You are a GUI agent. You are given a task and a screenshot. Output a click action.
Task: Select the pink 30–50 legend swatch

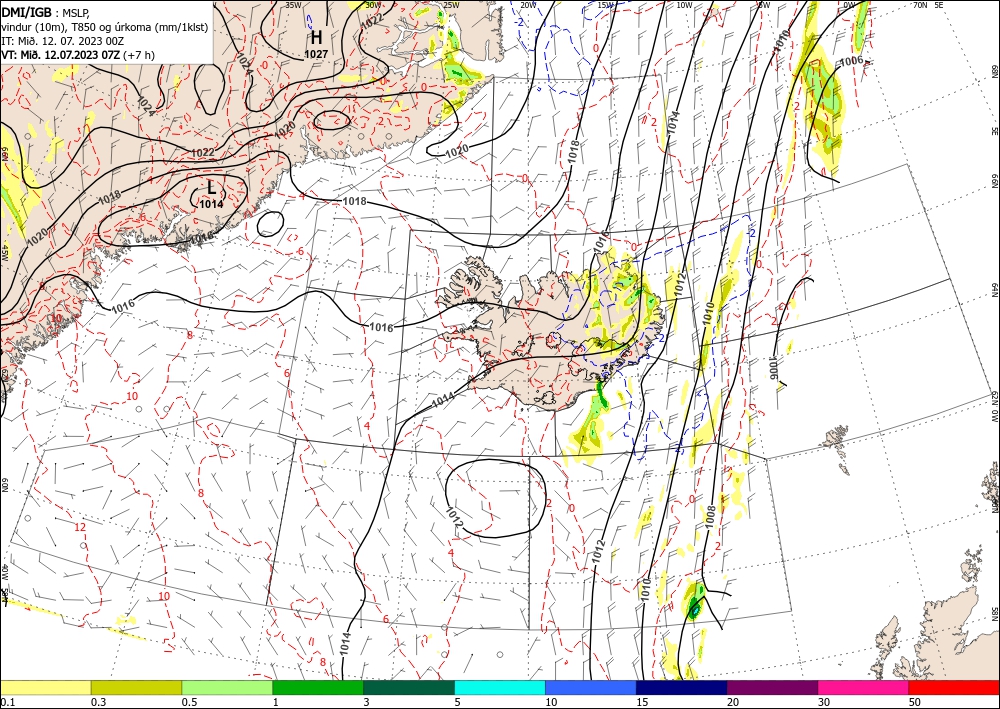click(x=864, y=687)
